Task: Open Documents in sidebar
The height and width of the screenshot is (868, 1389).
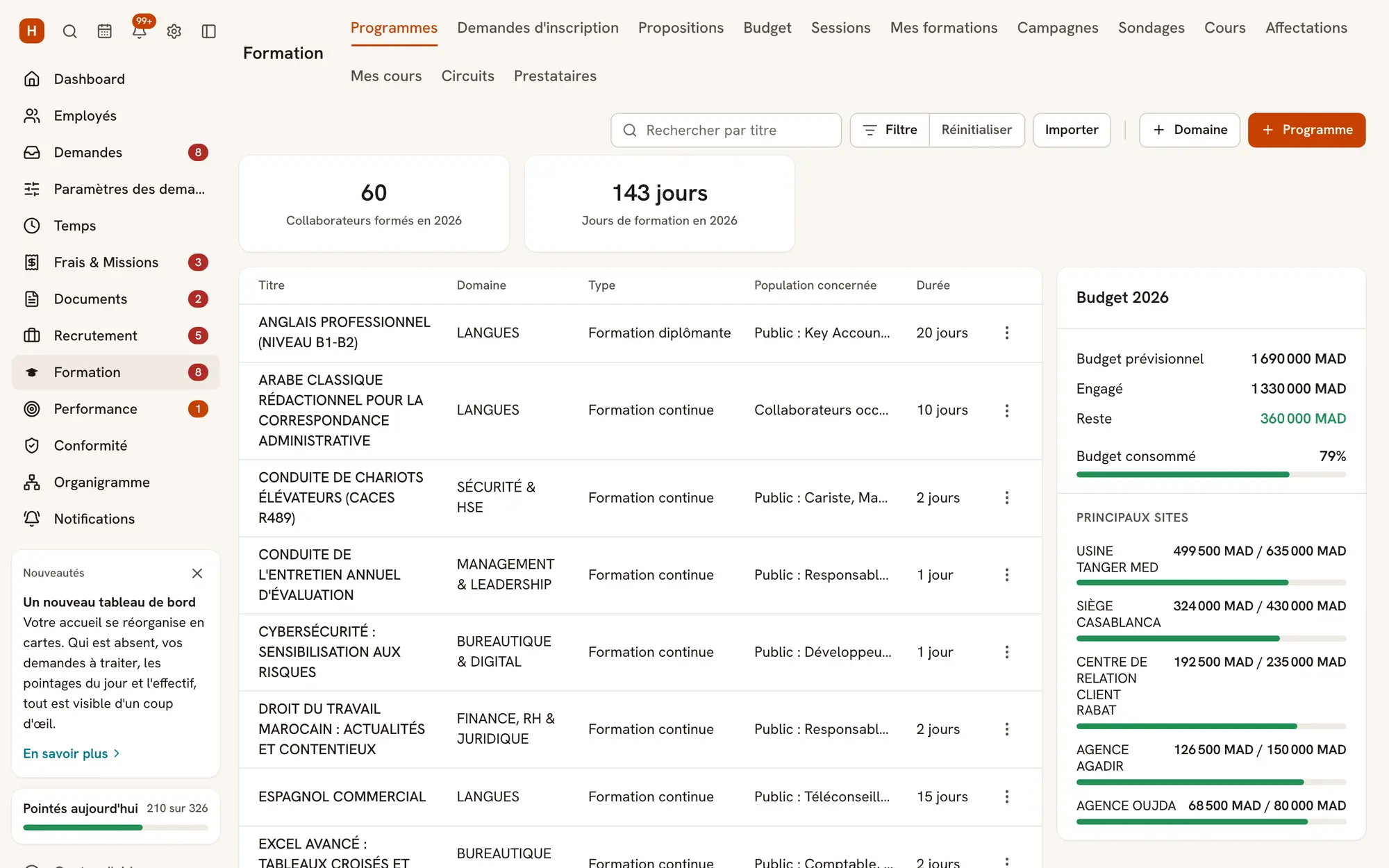Action: click(x=116, y=299)
